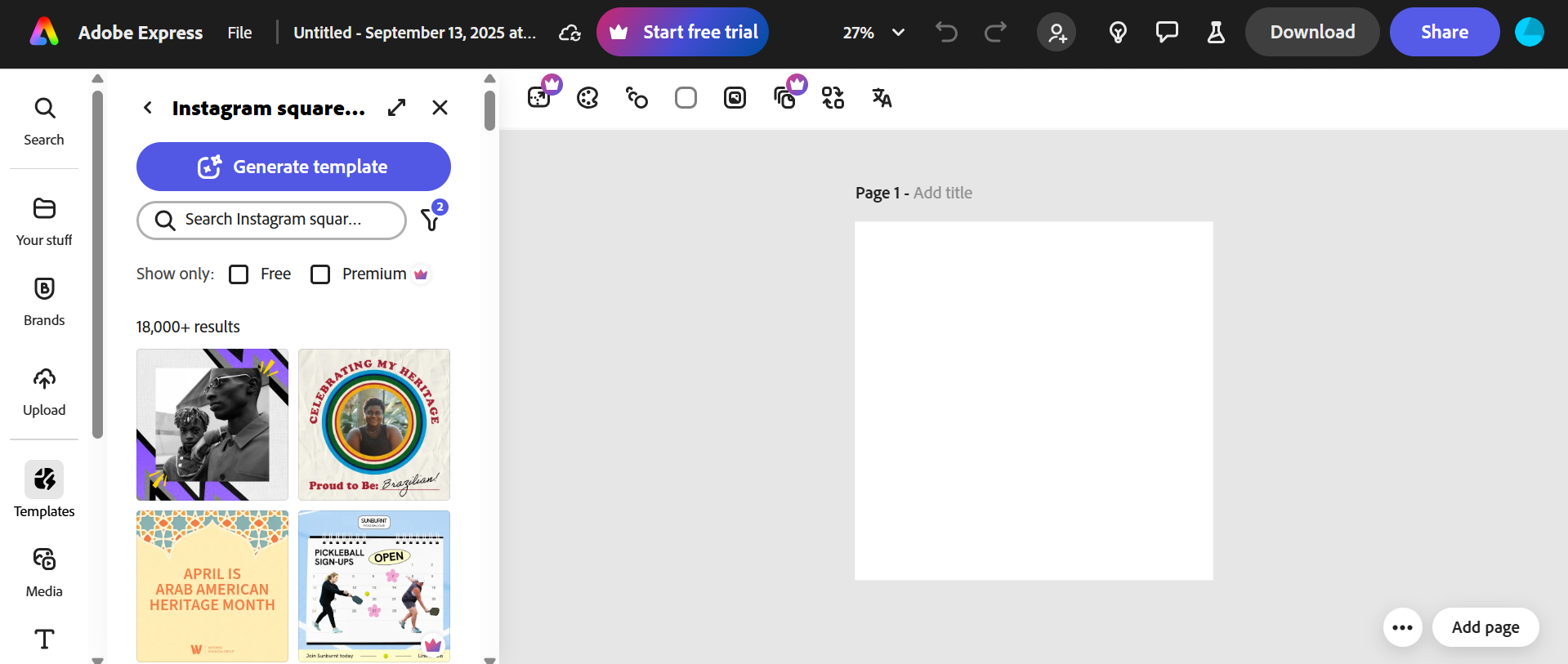
Task: Open the color theme palette icon
Action: point(588,98)
